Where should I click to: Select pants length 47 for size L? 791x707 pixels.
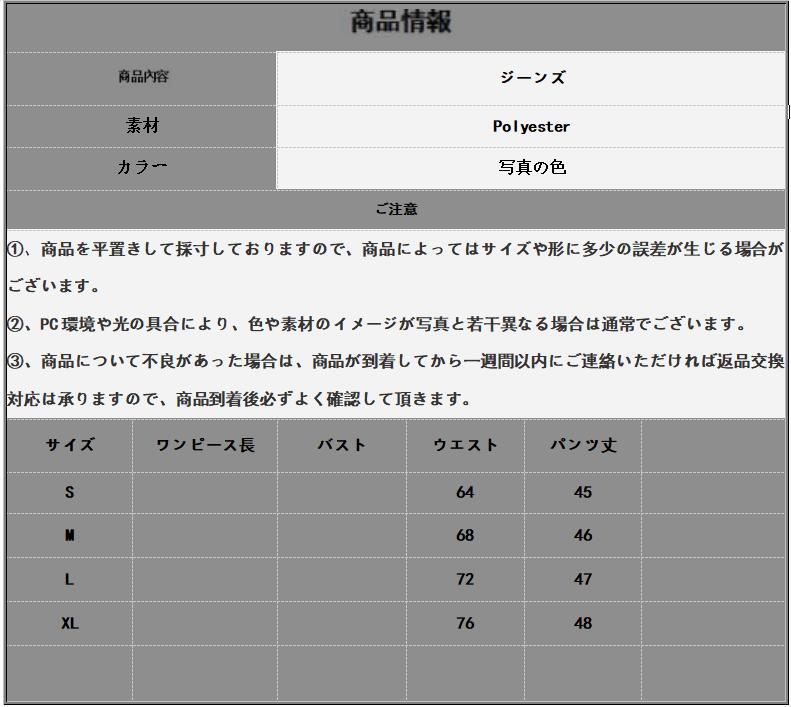(583, 579)
